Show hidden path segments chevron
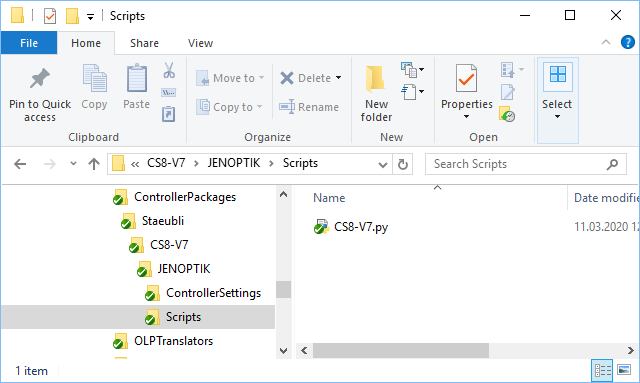Screen dimensions: 640x383 135,164
